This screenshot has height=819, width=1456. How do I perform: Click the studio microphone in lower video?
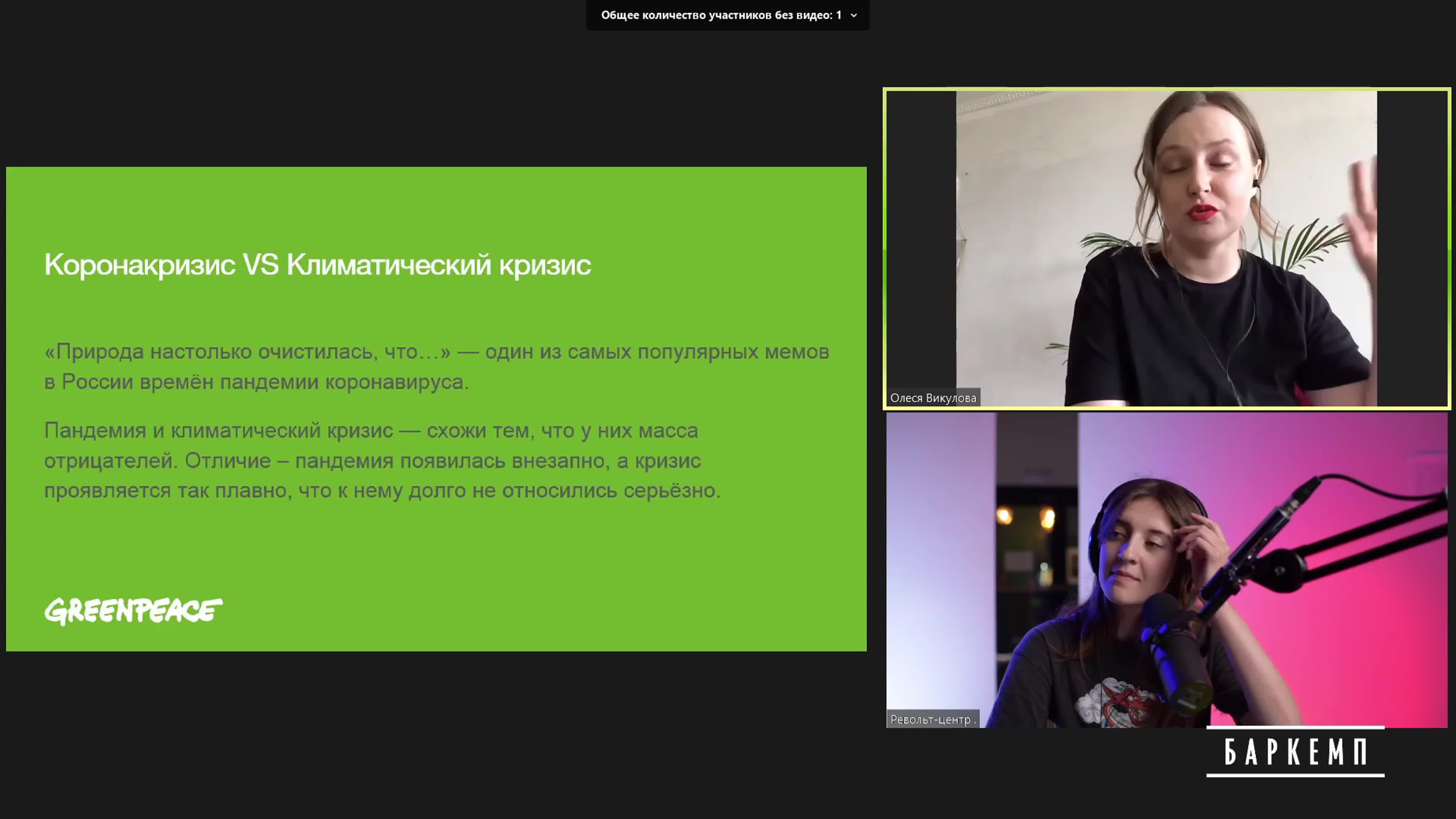point(1178,650)
